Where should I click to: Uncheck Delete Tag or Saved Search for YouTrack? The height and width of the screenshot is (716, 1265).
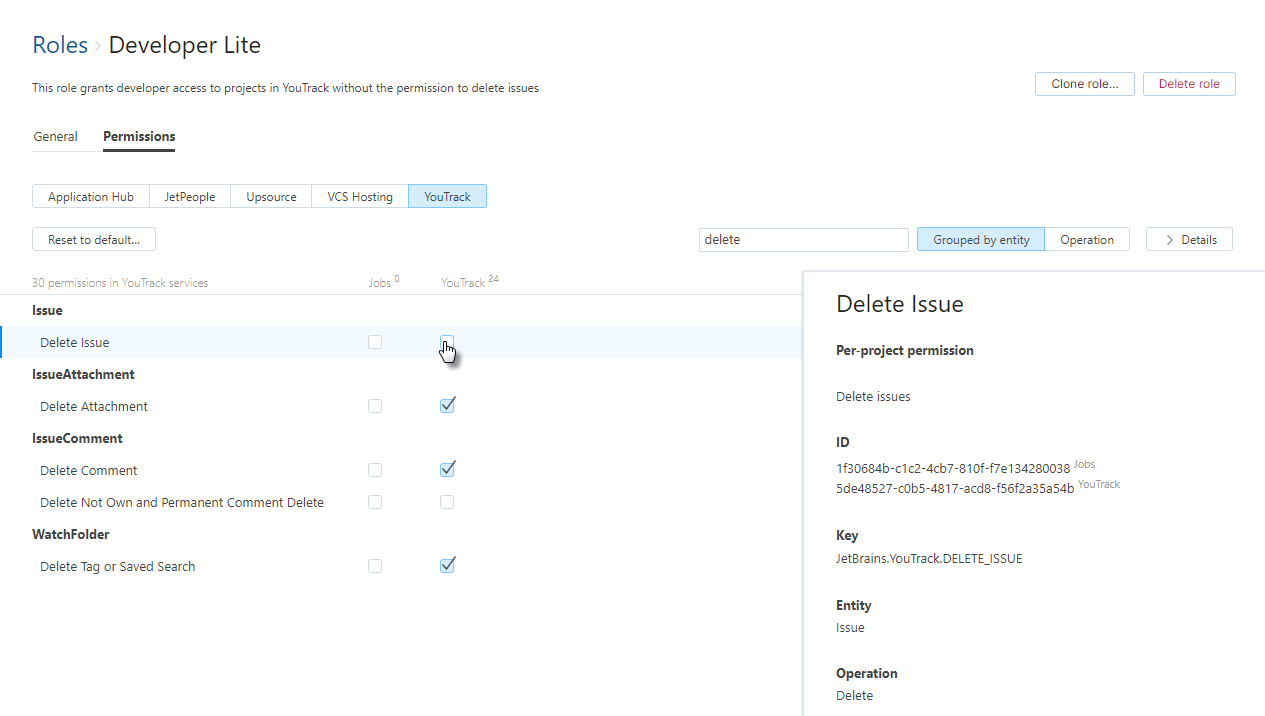point(447,565)
